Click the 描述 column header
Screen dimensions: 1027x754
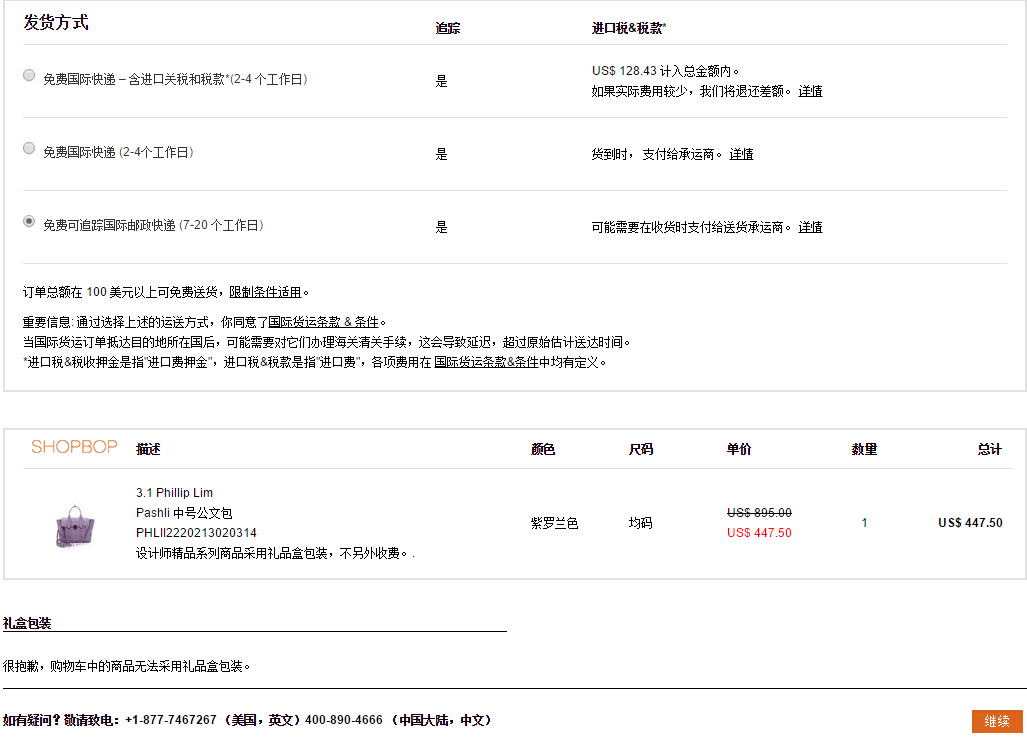148,449
